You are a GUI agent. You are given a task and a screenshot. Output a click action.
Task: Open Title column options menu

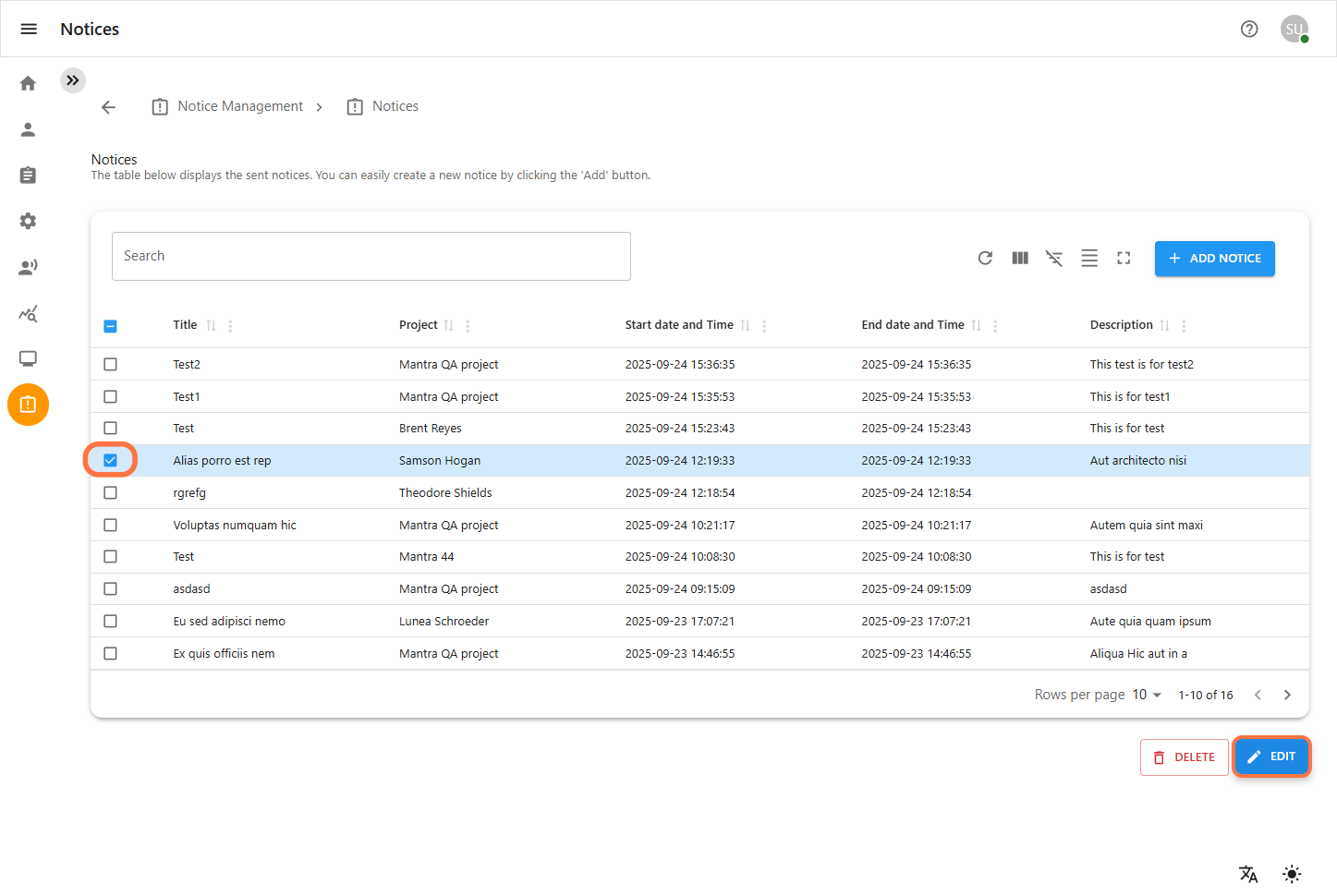pos(230,326)
